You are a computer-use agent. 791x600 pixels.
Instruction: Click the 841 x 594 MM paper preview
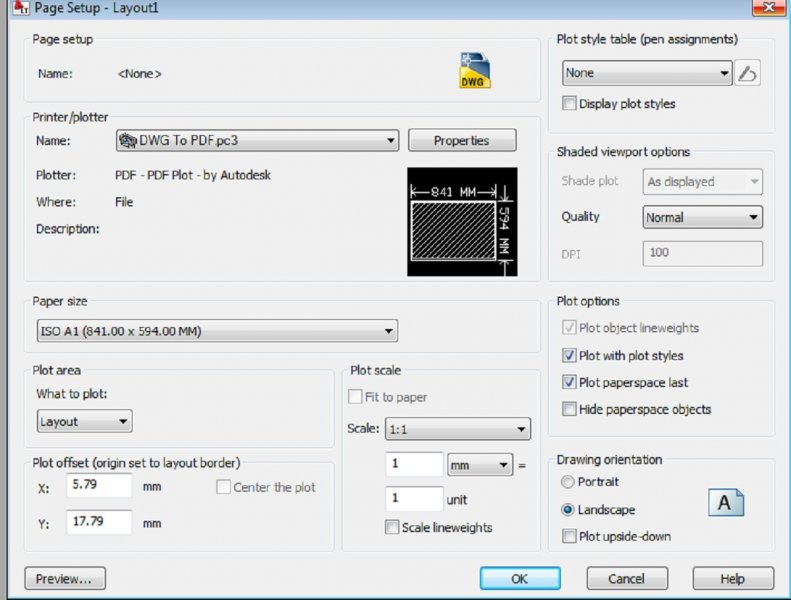tap(462, 222)
